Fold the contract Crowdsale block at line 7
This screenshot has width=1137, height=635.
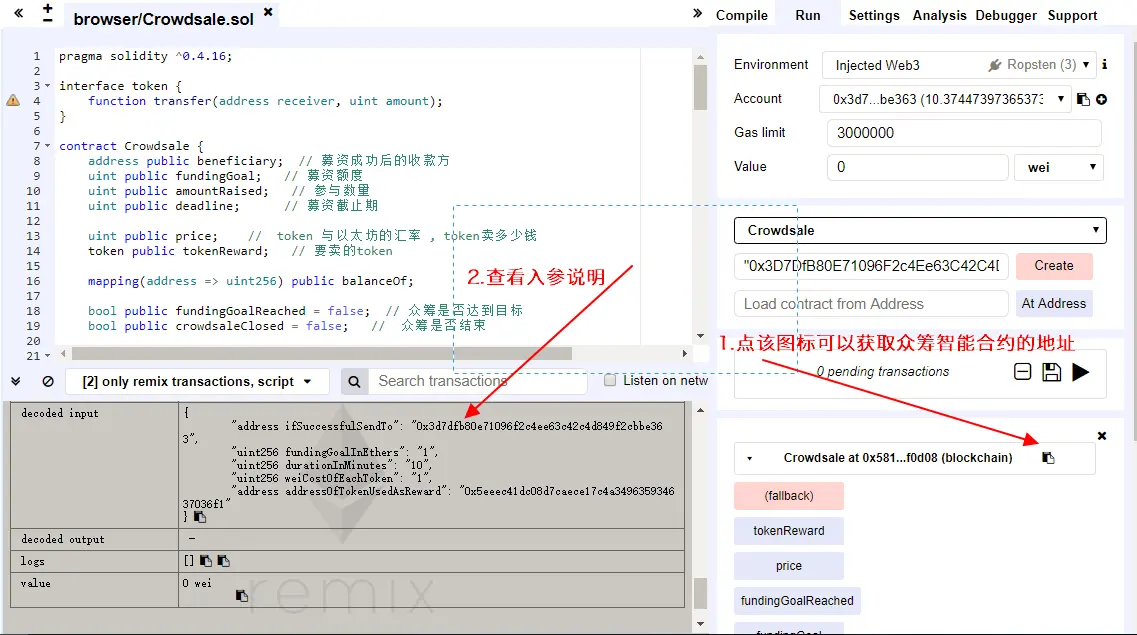pyautogui.click(x=48, y=146)
